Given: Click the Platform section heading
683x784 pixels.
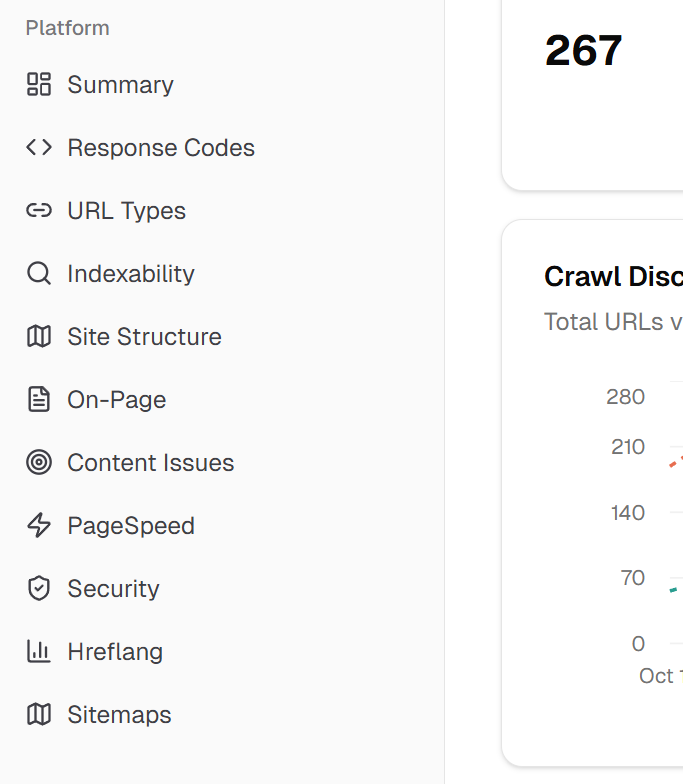Looking at the screenshot, I should (x=68, y=28).
